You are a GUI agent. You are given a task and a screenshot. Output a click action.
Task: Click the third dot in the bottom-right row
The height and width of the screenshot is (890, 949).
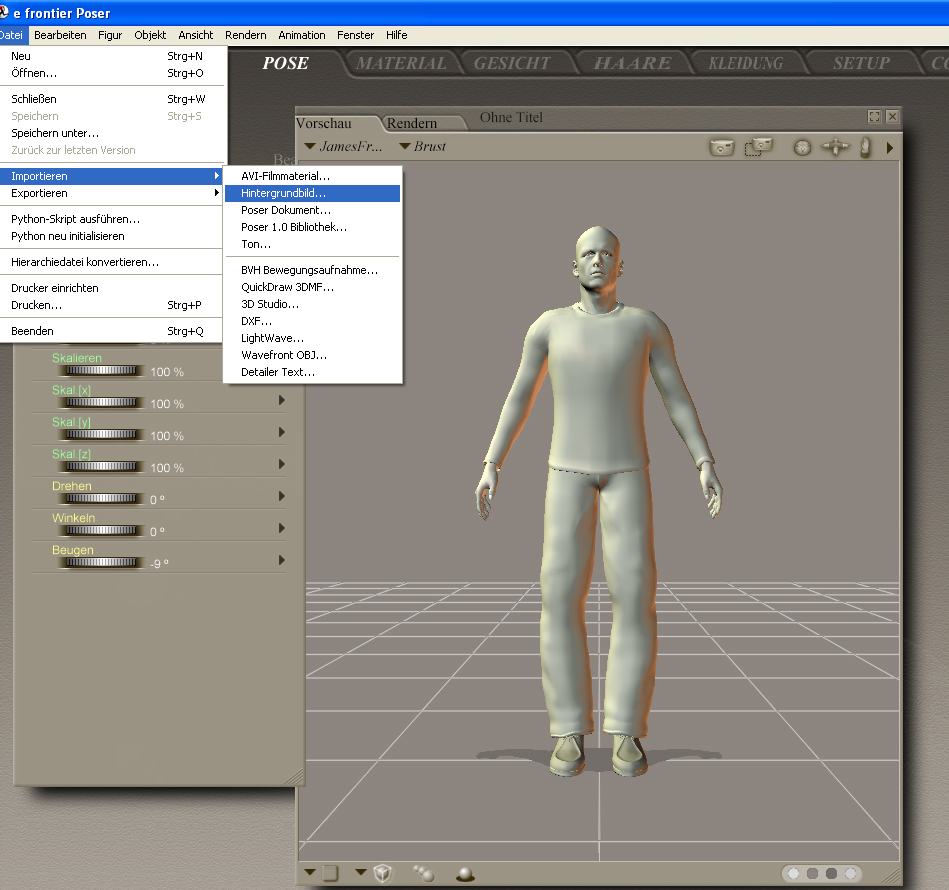point(831,873)
